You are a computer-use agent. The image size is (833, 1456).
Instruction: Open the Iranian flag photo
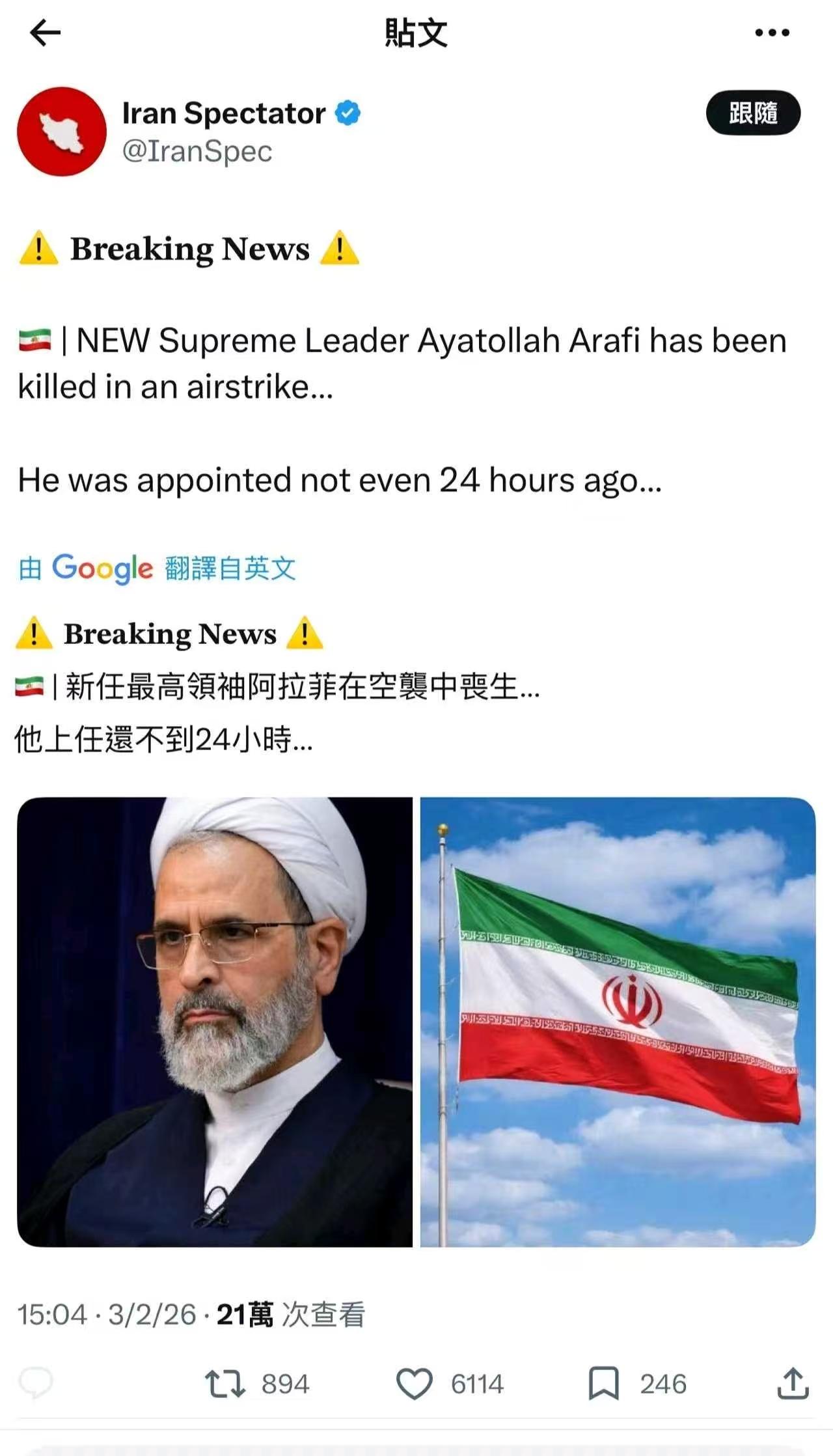click(x=618, y=1022)
